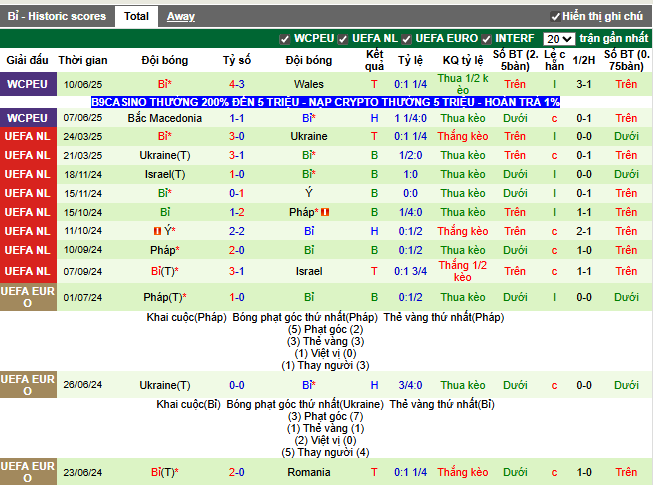
Task: Click the 2-0 score against Romania
Action: click(237, 472)
